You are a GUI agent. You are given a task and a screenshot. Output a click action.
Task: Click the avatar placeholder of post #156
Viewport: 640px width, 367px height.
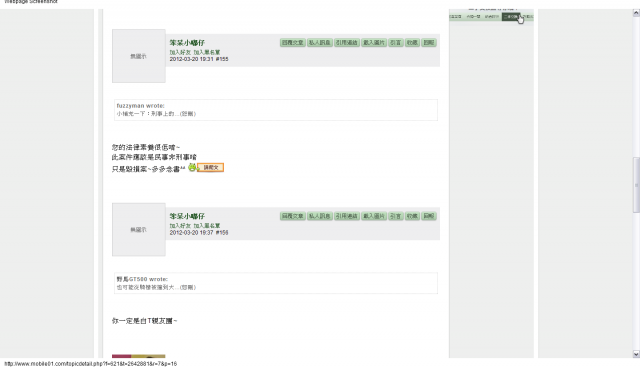click(139, 229)
